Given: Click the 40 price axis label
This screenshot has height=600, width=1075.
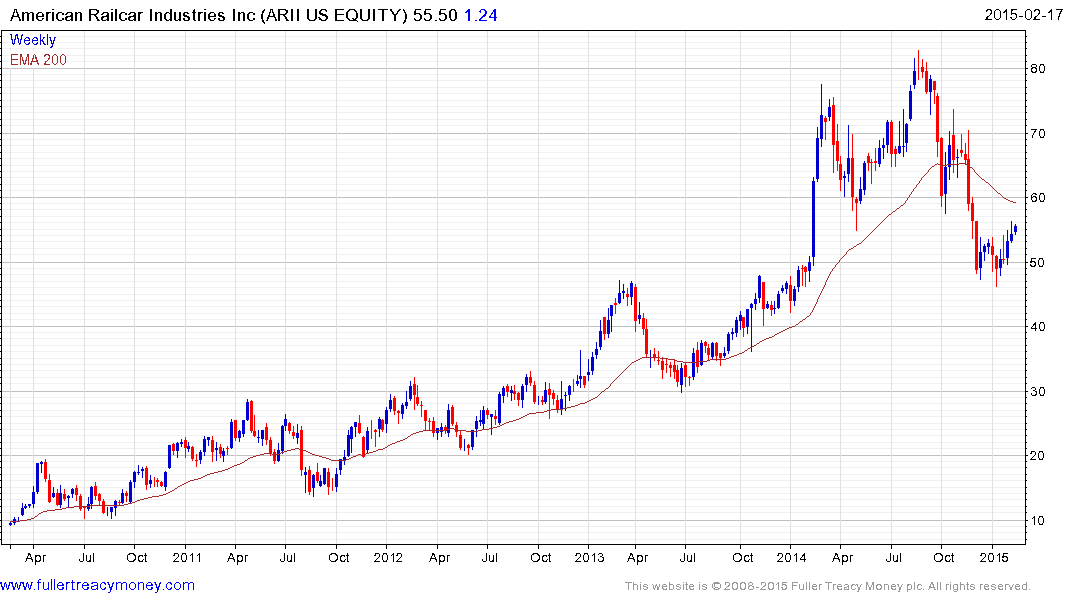Looking at the screenshot, I should (1038, 327).
